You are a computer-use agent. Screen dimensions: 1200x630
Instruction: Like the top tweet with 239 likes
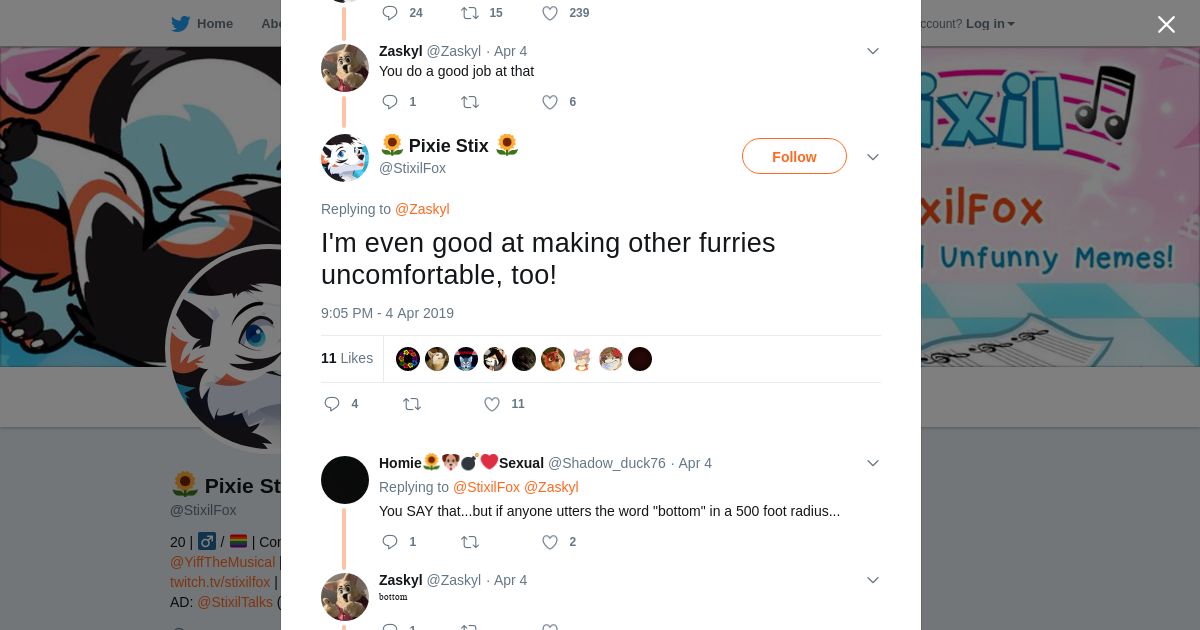[550, 13]
